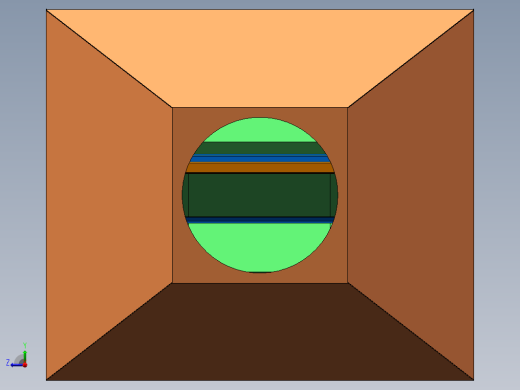Select the dark brown bottom inner face
Viewport: 520px width, 390px height.
click(x=260, y=332)
